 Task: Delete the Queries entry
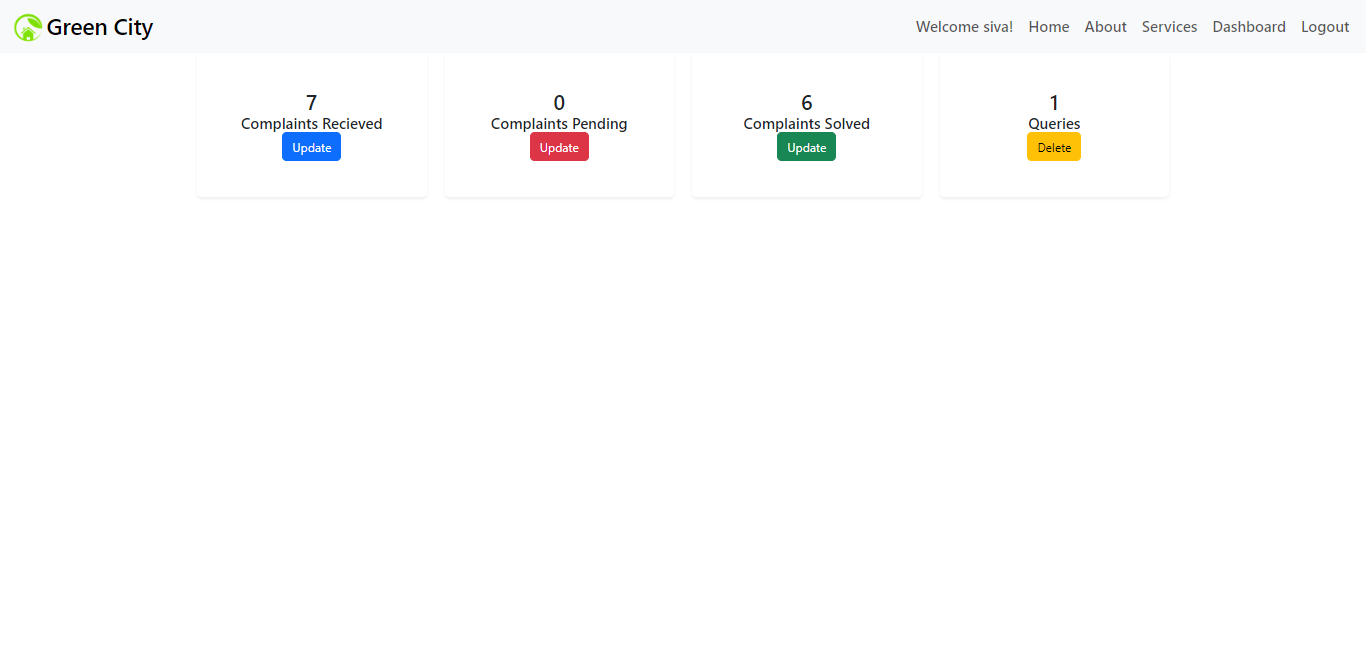point(1053,146)
